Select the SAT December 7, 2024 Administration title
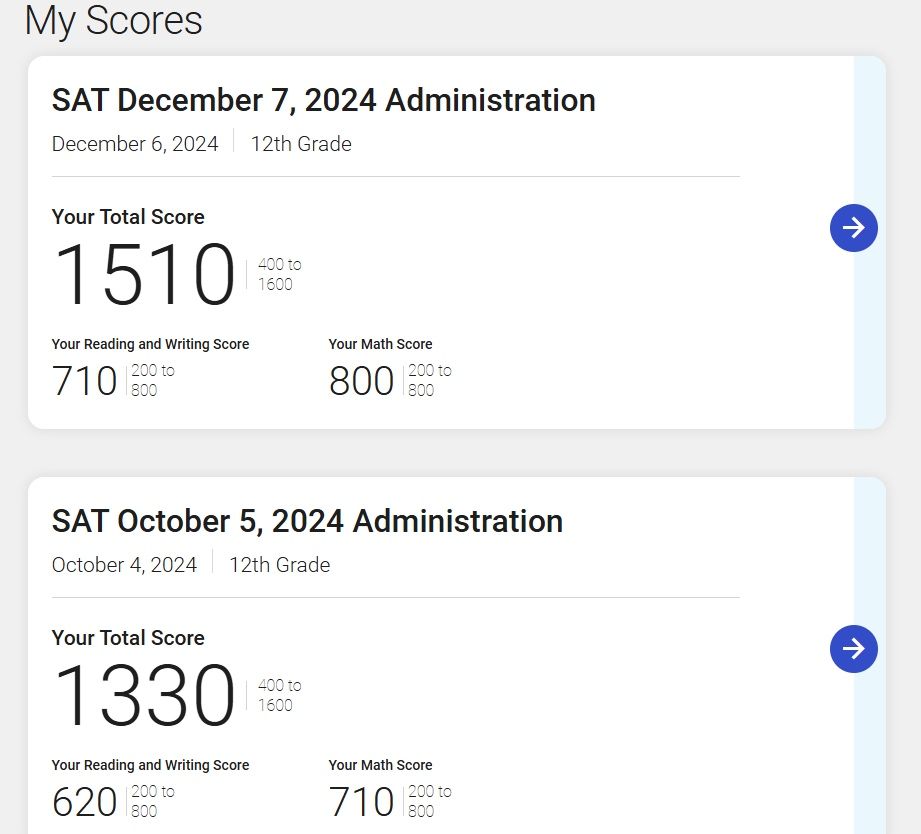Image resolution: width=921 pixels, height=834 pixels. tap(324, 100)
